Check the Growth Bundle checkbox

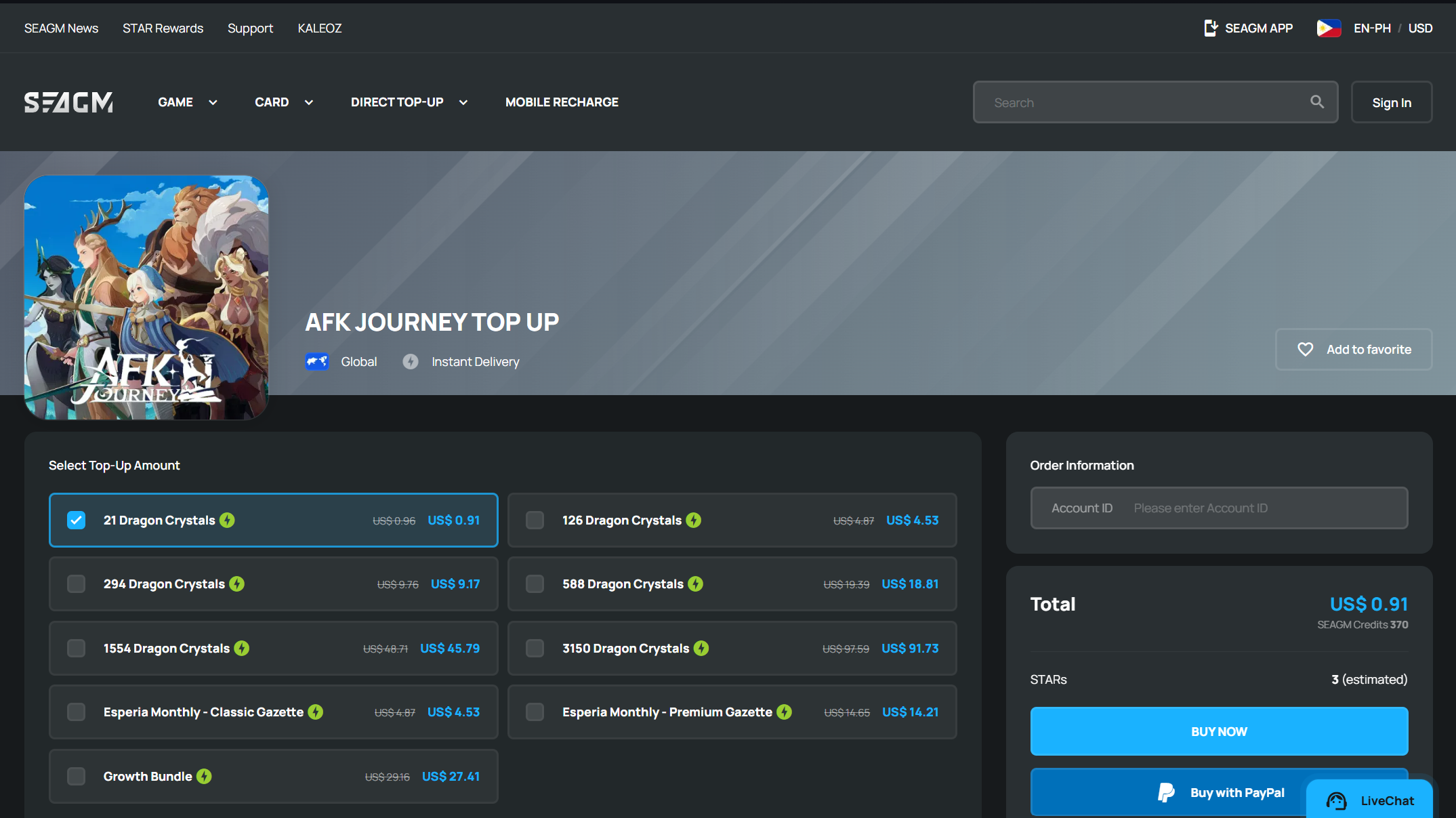pyautogui.click(x=77, y=776)
